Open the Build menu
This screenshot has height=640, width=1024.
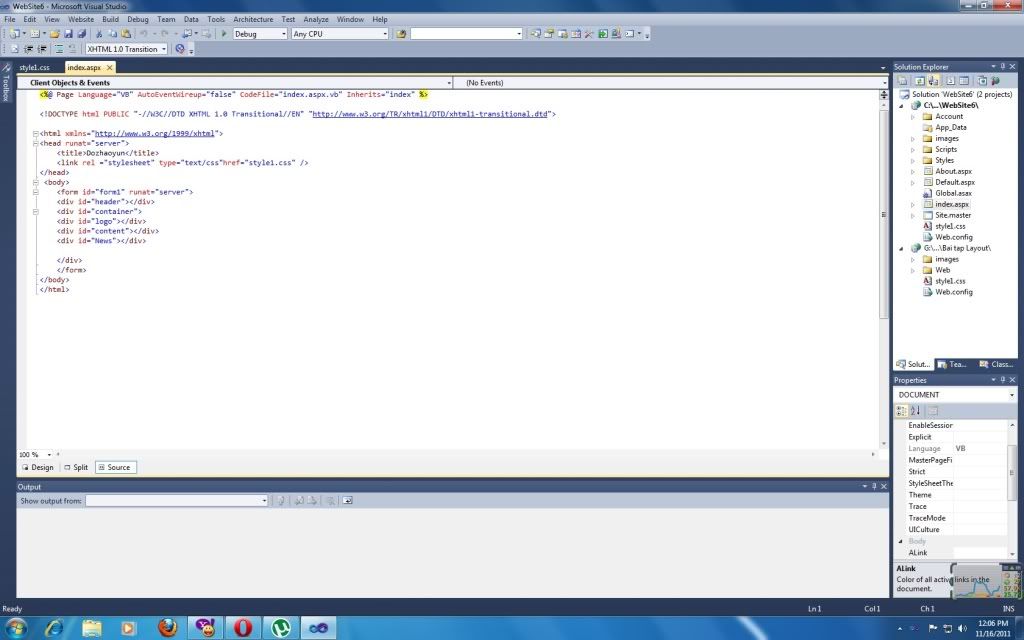point(110,20)
